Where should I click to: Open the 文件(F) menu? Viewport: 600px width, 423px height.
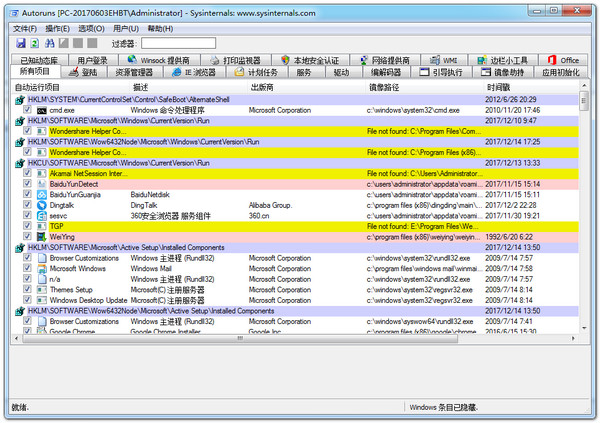point(25,28)
